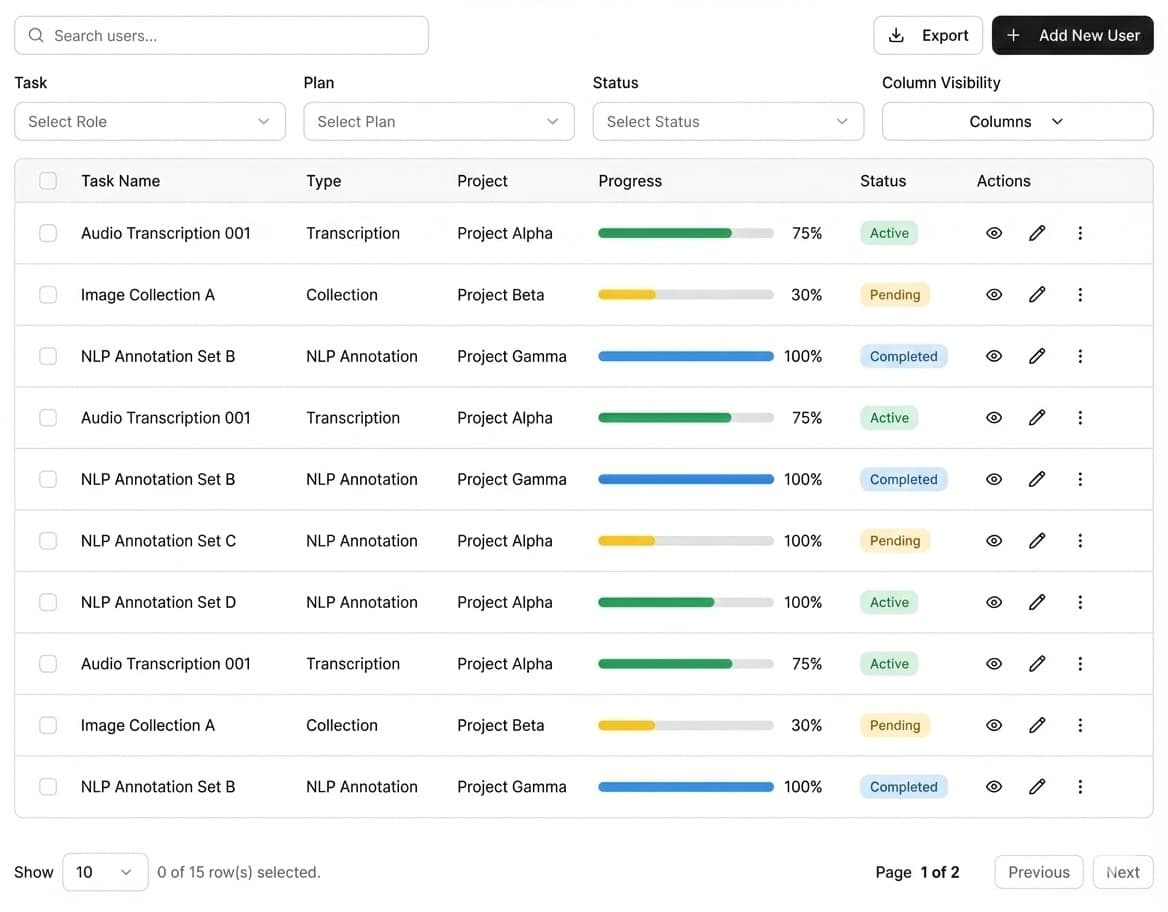Screen dimensions: 1168x912
Task: Check the Audio Transcription 001 row checkbox
Action: (47, 232)
